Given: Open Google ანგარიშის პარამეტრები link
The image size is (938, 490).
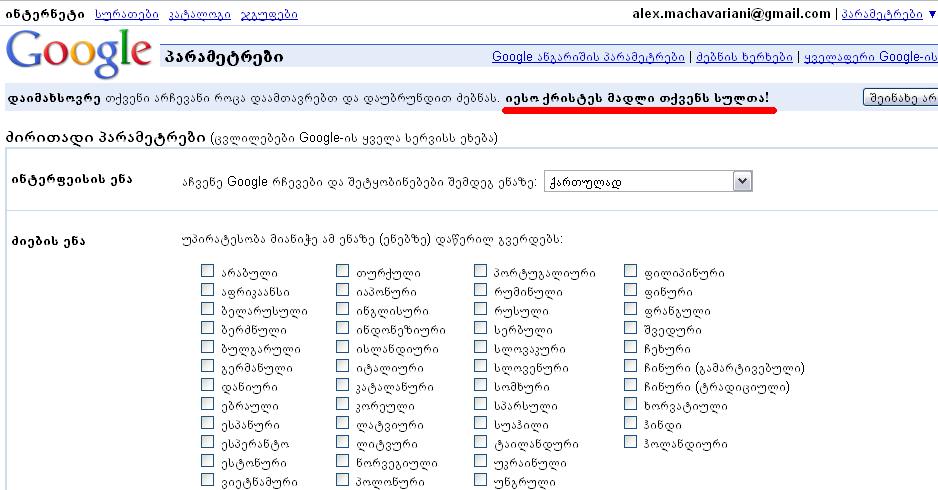Looking at the screenshot, I should pos(588,57).
